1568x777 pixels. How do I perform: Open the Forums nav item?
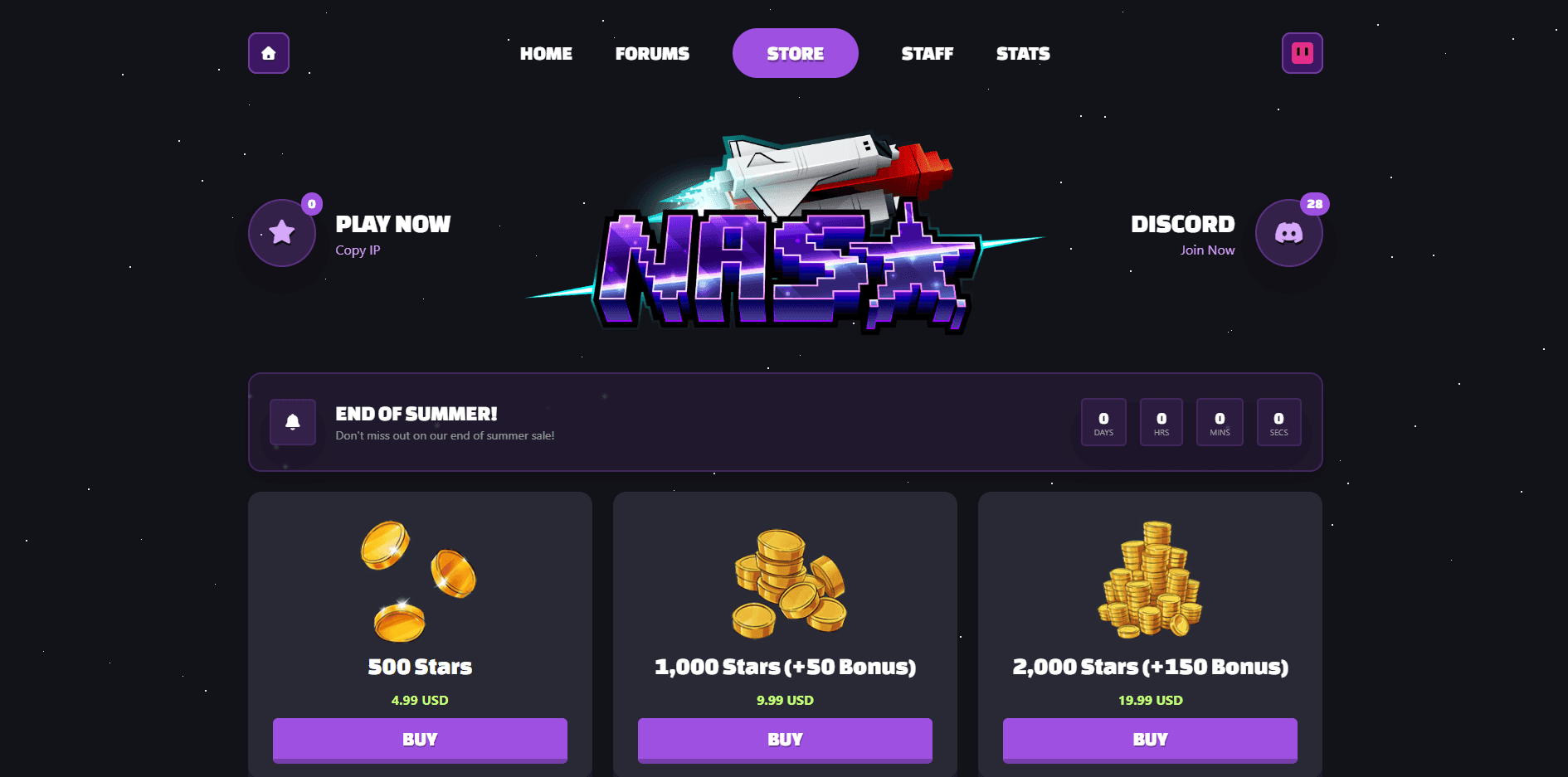pyautogui.click(x=652, y=54)
